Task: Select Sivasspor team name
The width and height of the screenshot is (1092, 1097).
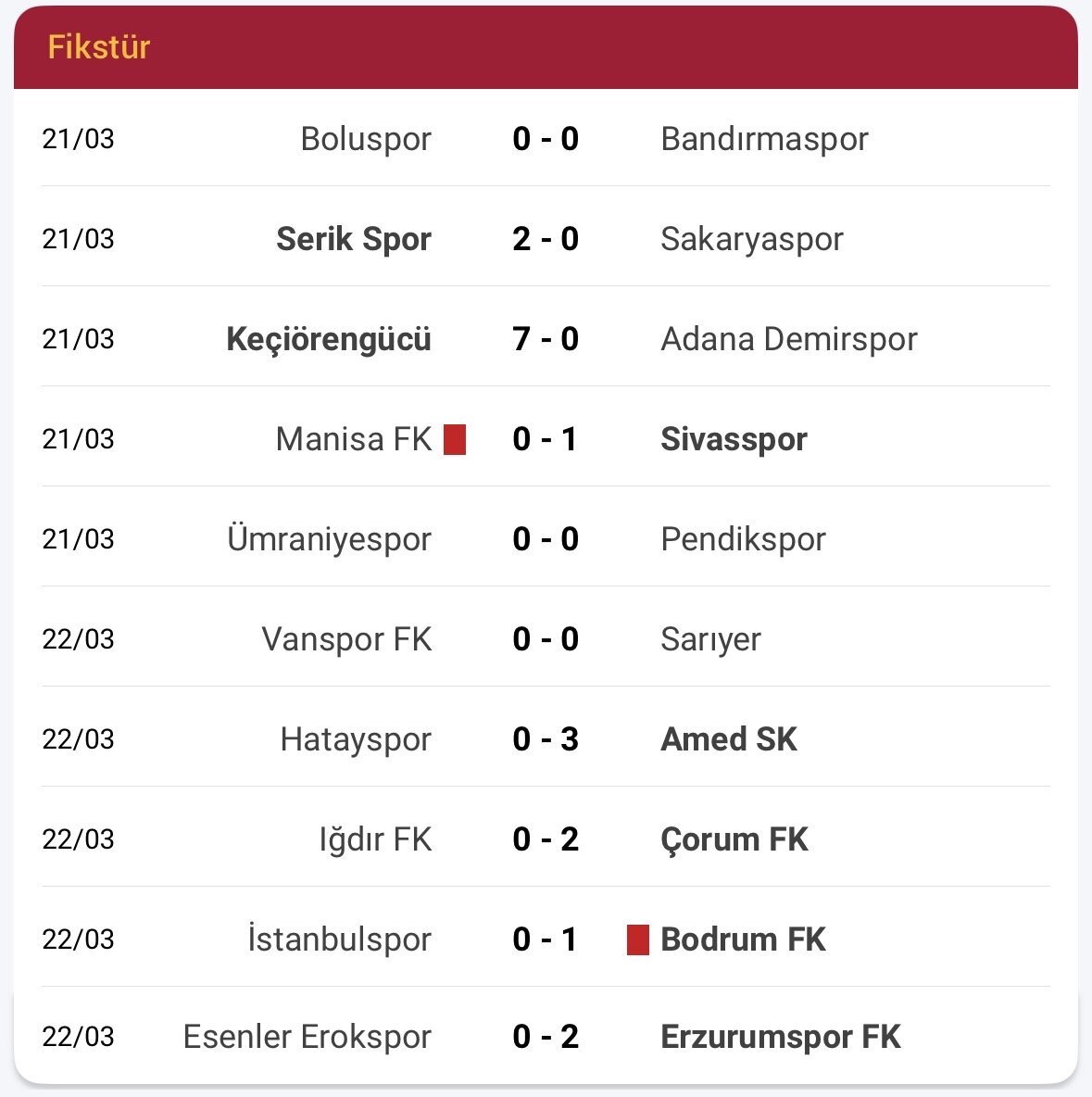Action: point(734,439)
